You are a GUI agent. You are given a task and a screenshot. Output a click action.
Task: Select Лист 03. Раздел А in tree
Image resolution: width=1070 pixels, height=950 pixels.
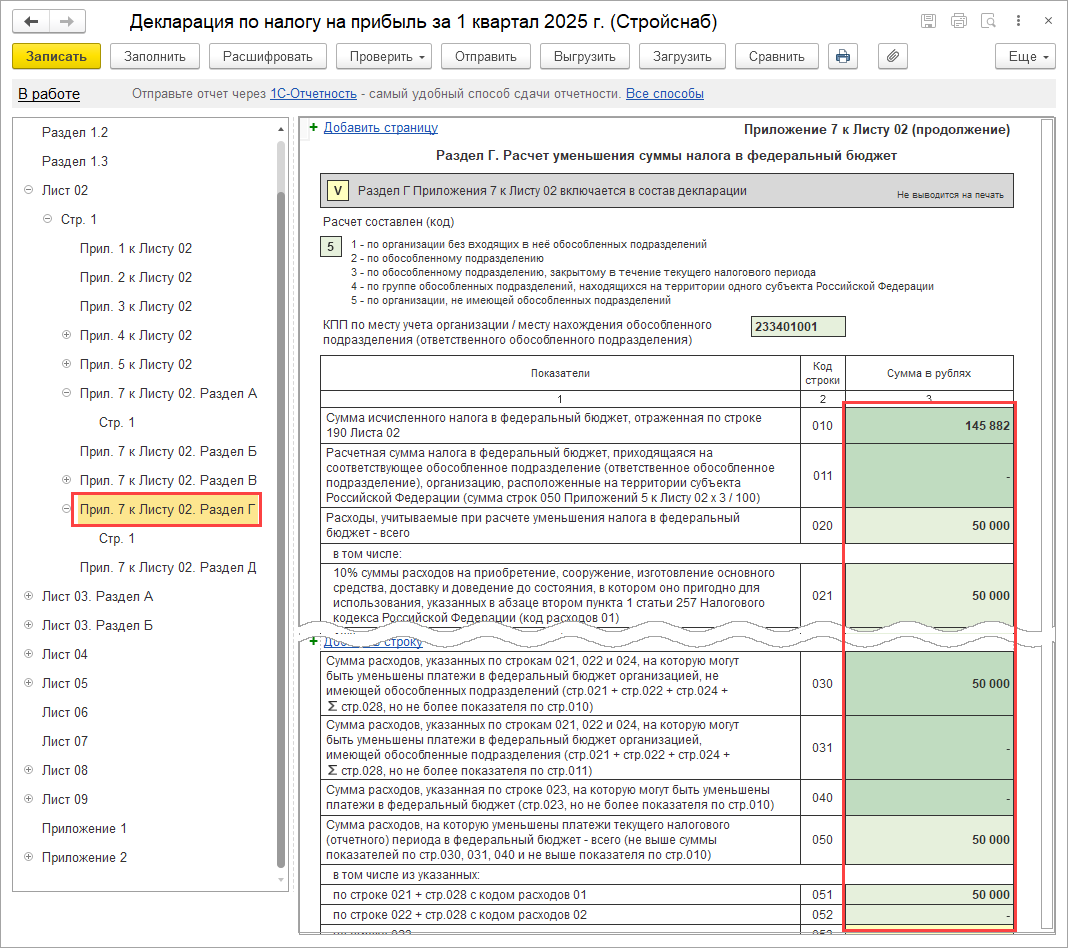(97, 596)
